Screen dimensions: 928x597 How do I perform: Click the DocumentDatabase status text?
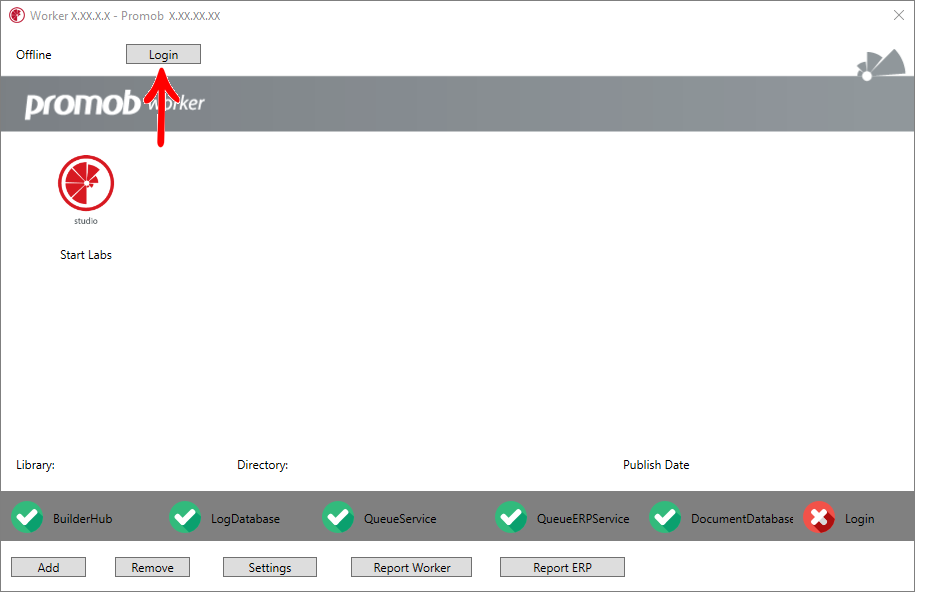(x=742, y=518)
